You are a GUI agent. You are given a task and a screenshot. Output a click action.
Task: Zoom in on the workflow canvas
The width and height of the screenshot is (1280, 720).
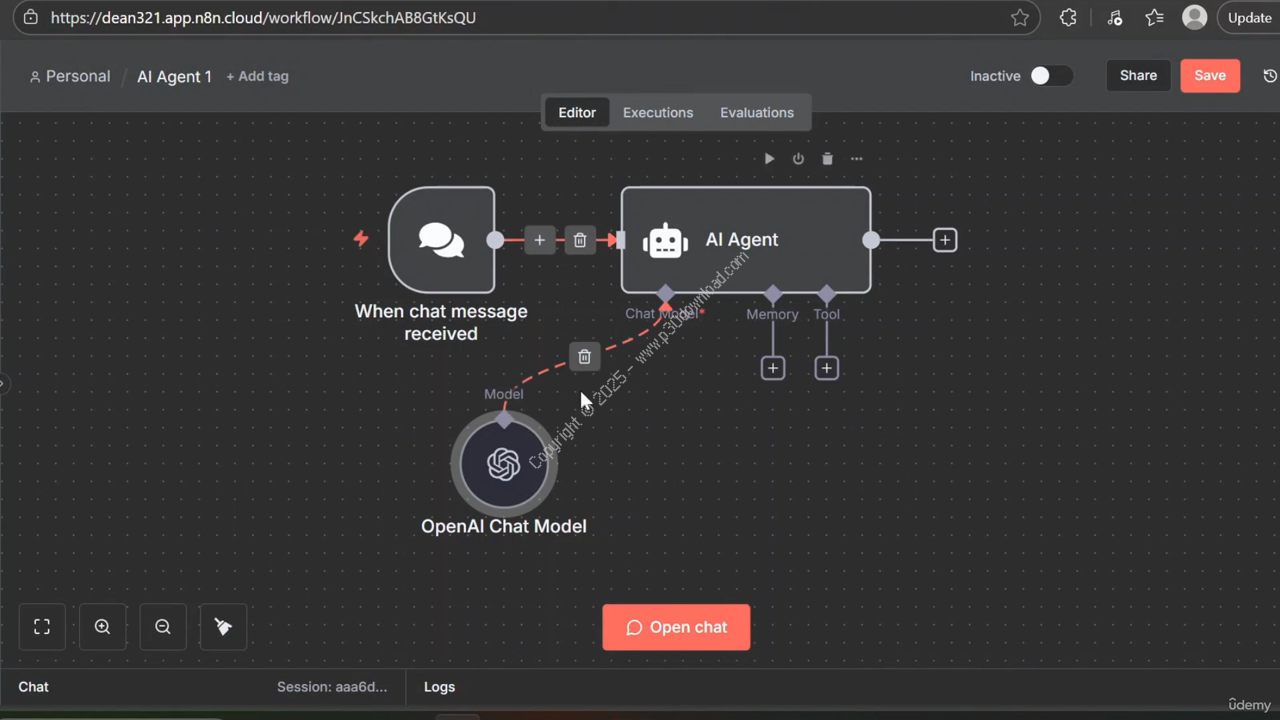tap(102, 627)
